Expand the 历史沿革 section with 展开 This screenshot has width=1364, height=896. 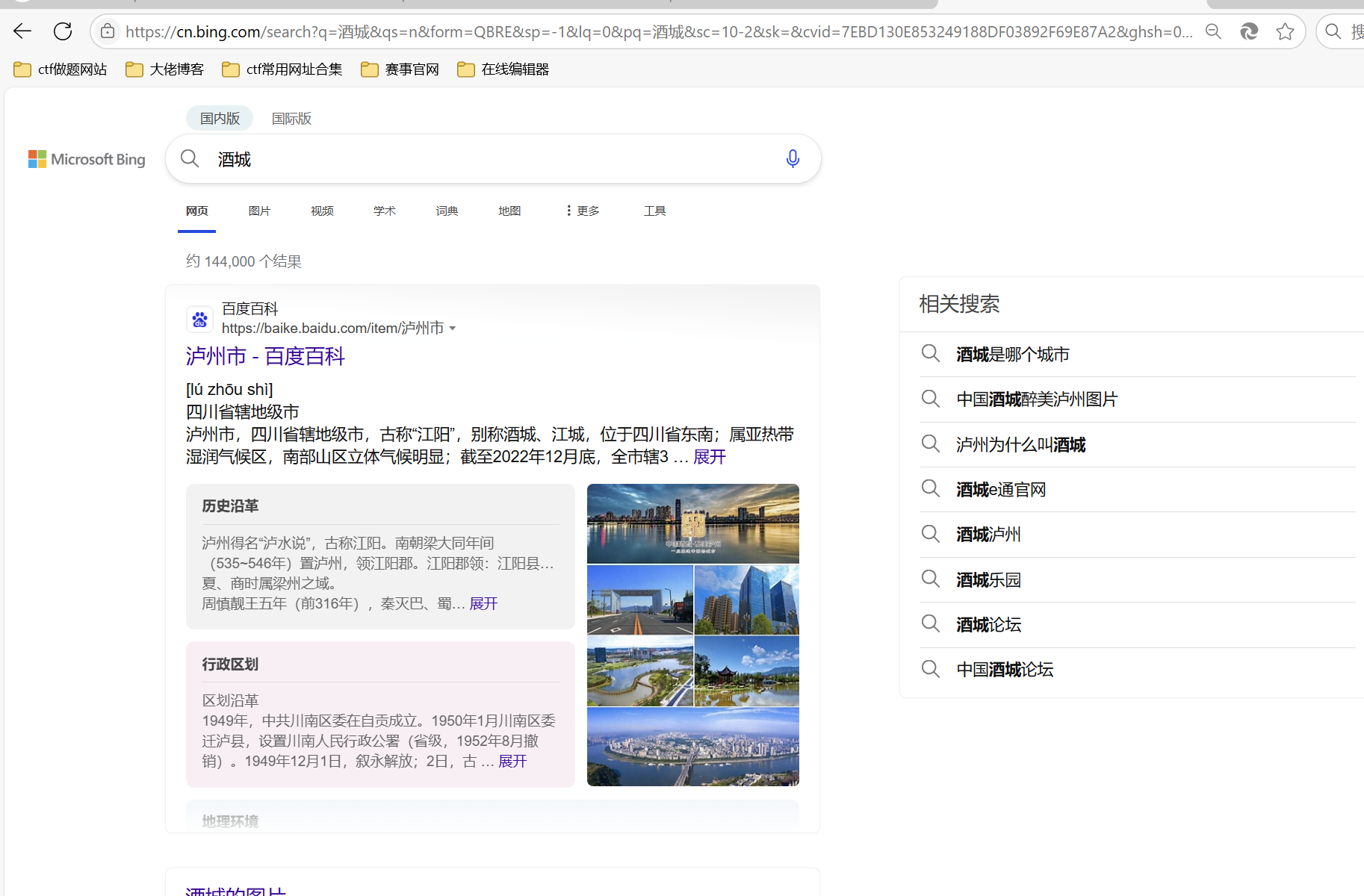click(x=483, y=603)
